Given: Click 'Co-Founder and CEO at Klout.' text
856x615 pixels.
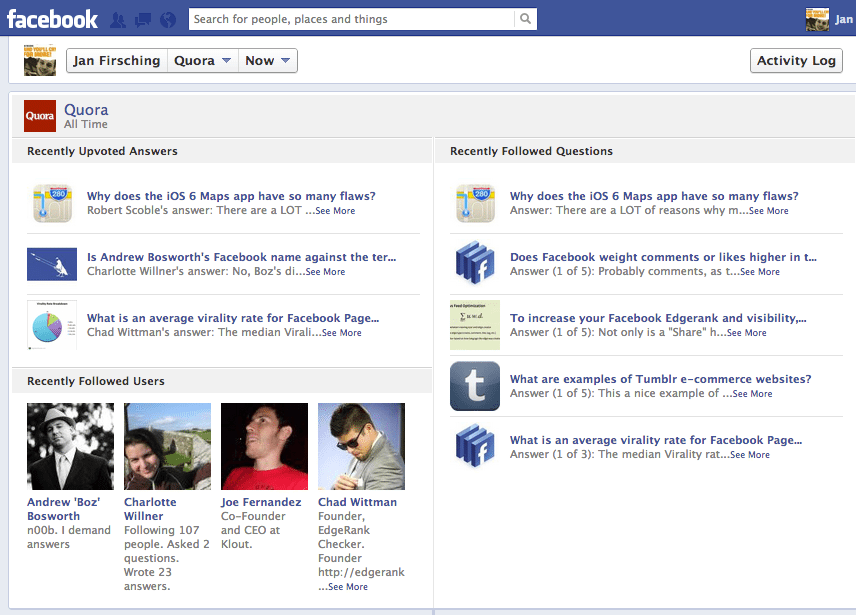Looking at the screenshot, I should coord(253,530).
